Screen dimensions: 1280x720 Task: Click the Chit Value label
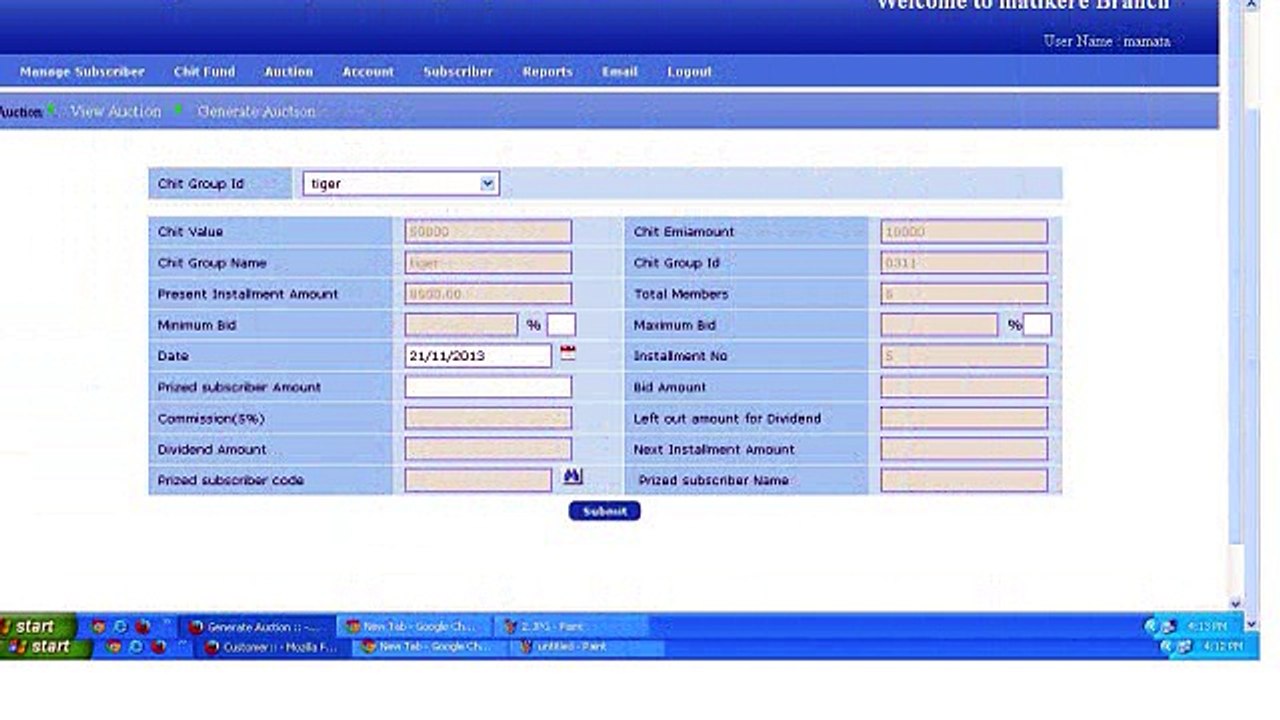pyautogui.click(x=190, y=232)
